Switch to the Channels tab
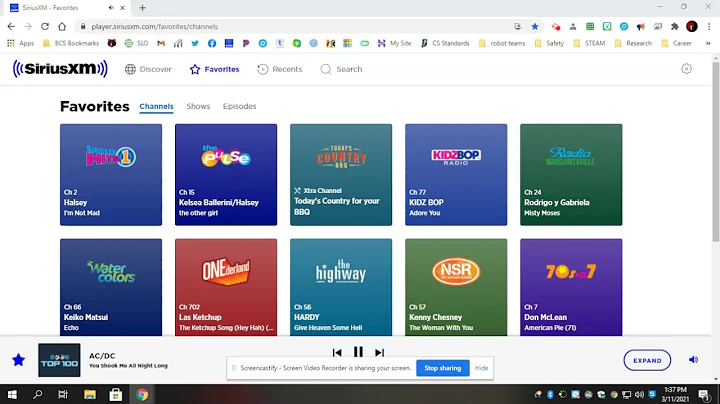 [156, 107]
